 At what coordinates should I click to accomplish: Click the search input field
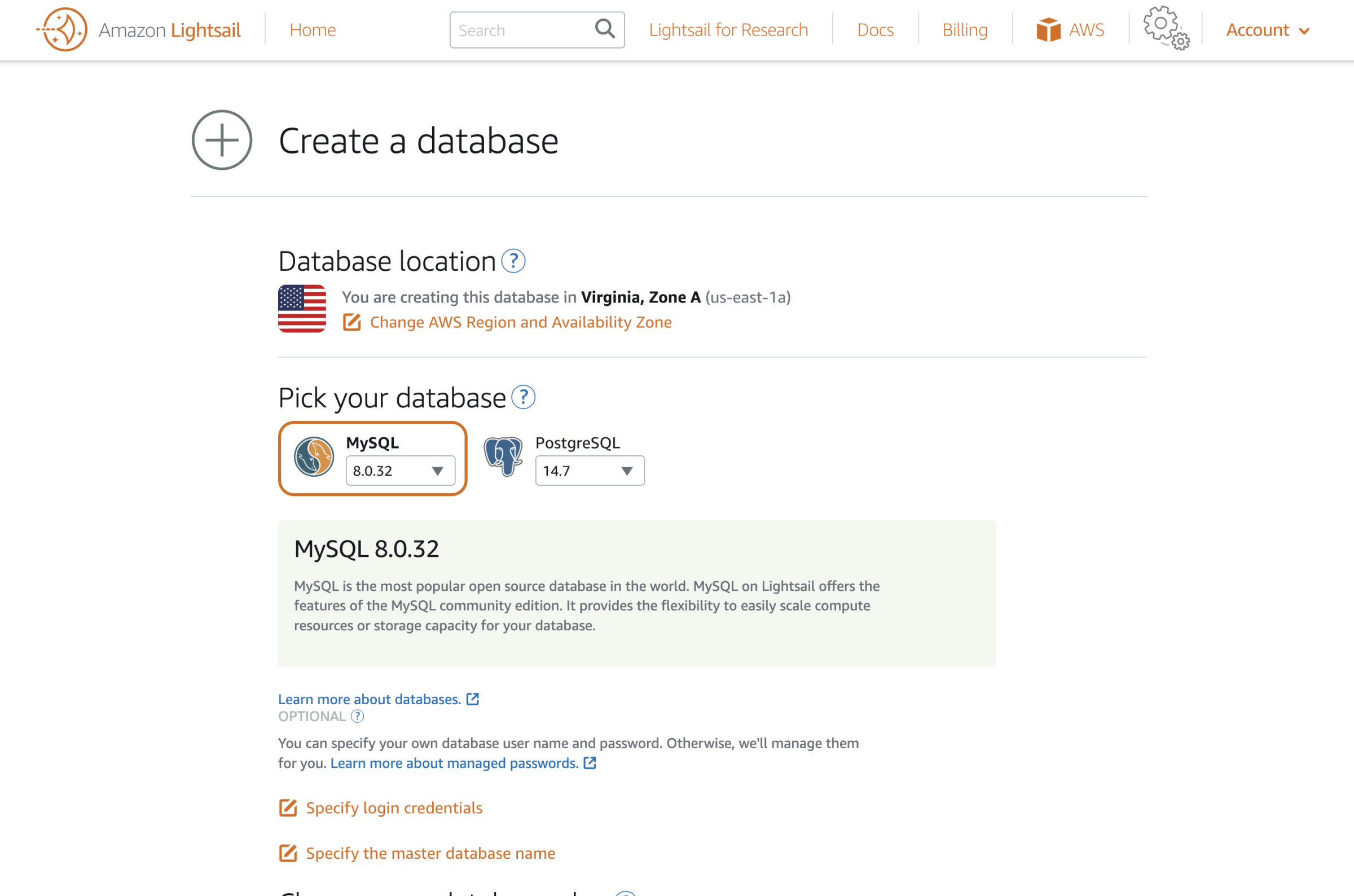point(536,30)
